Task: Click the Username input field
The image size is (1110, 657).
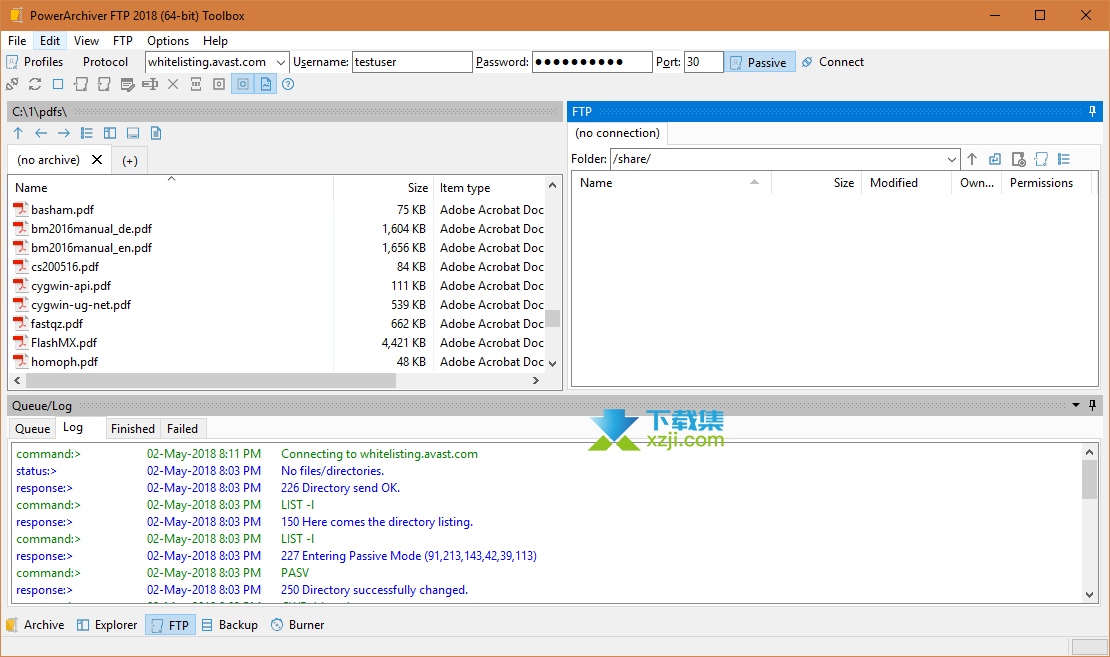Action: pos(412,62)
